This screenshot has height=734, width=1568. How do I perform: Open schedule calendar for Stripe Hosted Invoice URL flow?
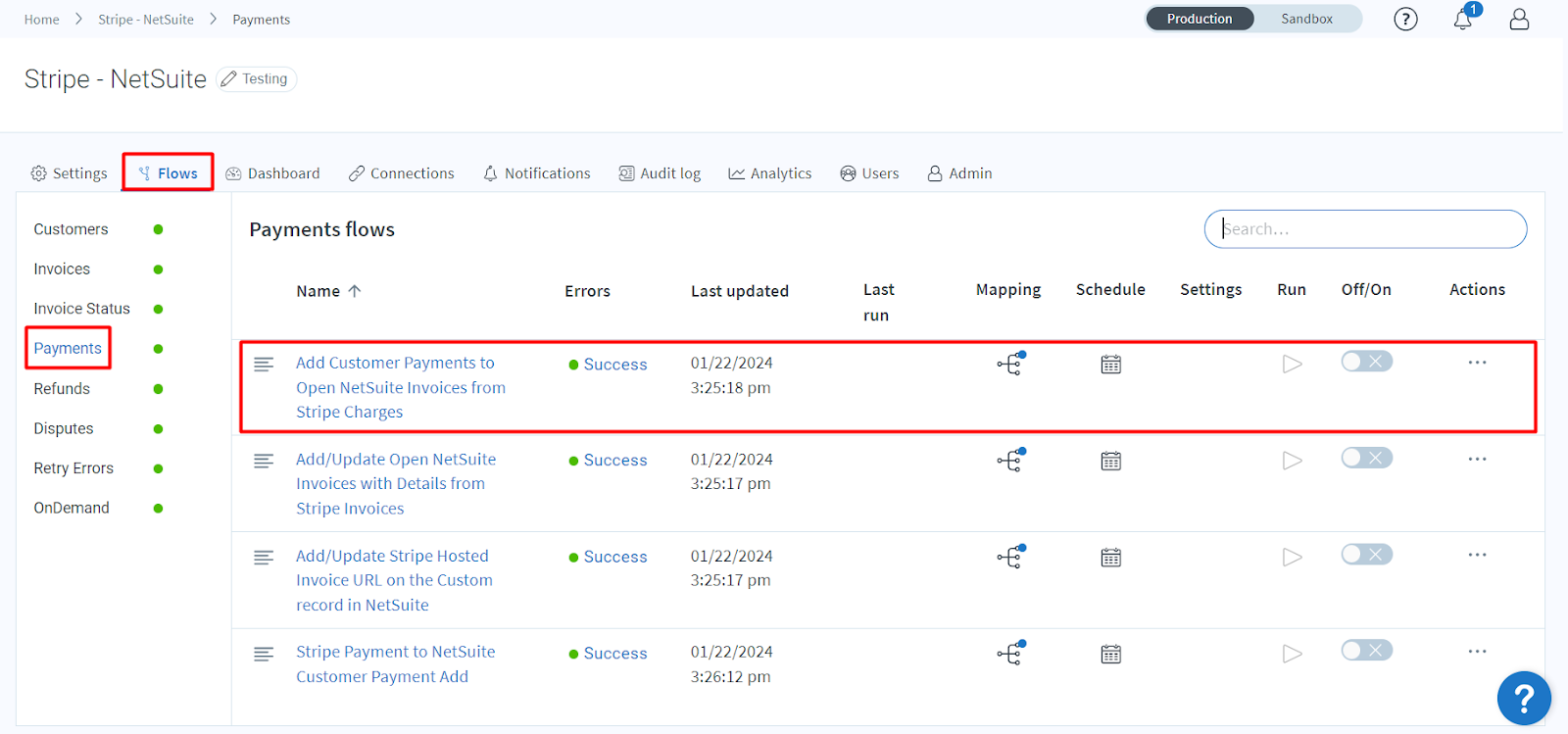point(1110,558)
